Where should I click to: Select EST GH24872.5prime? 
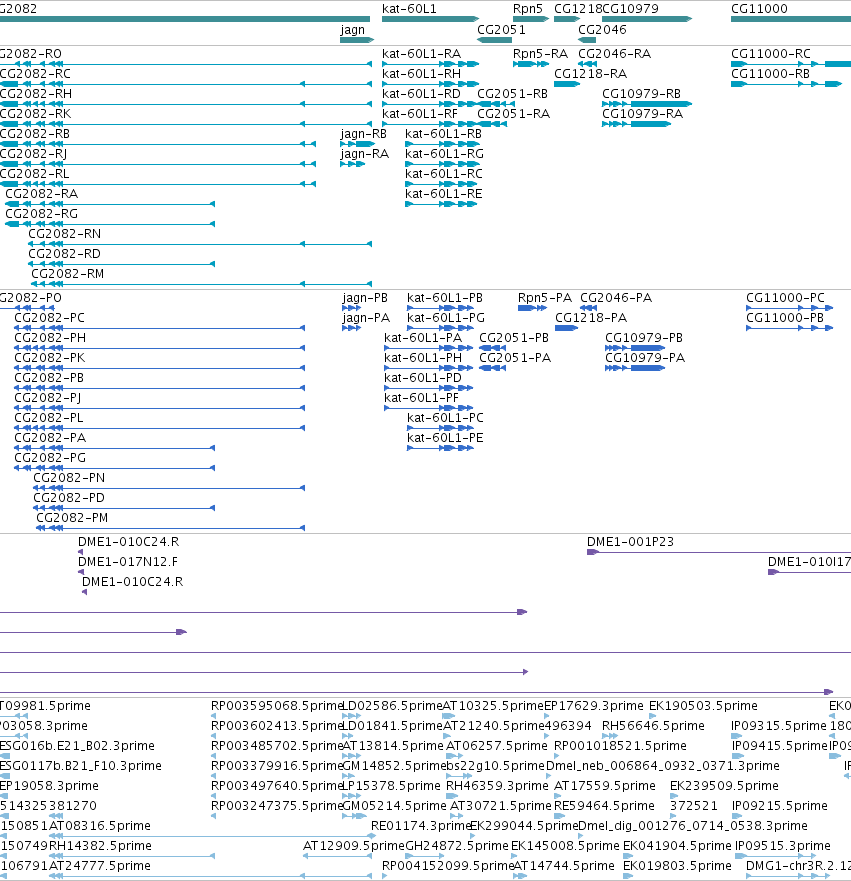tap(457, 846)
